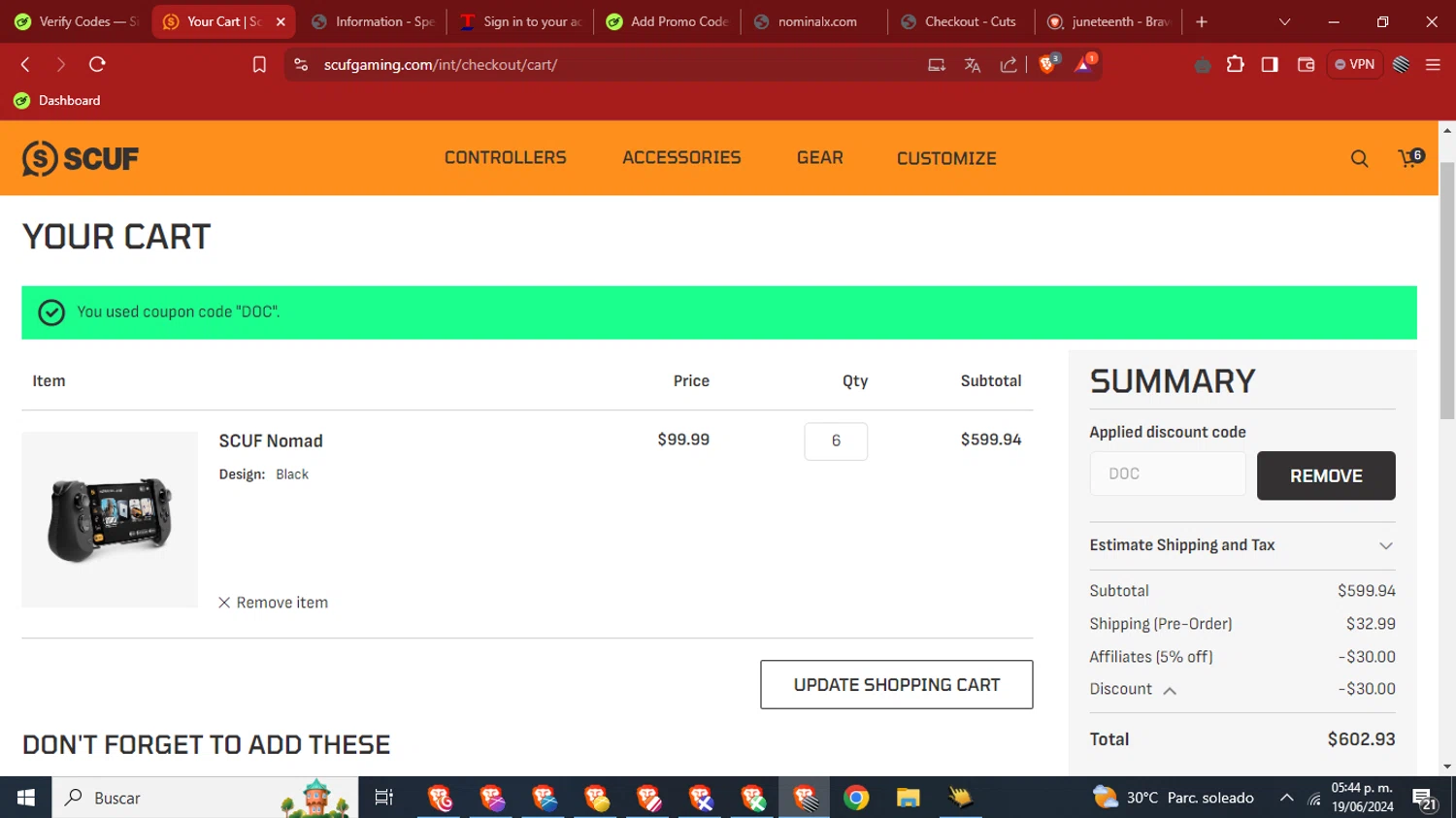Click the Affiliates (5% off) line

click(1242, 657)
